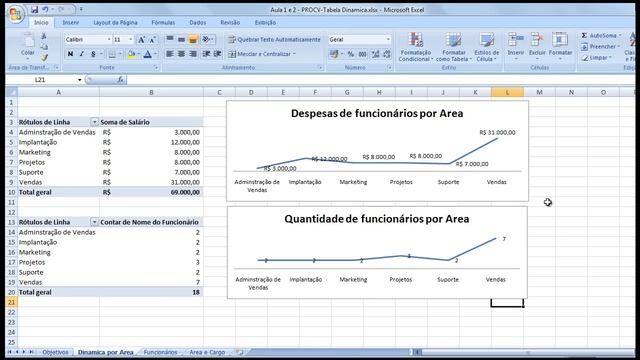Click Mesclar e Centralizar

tap(261, 54)
